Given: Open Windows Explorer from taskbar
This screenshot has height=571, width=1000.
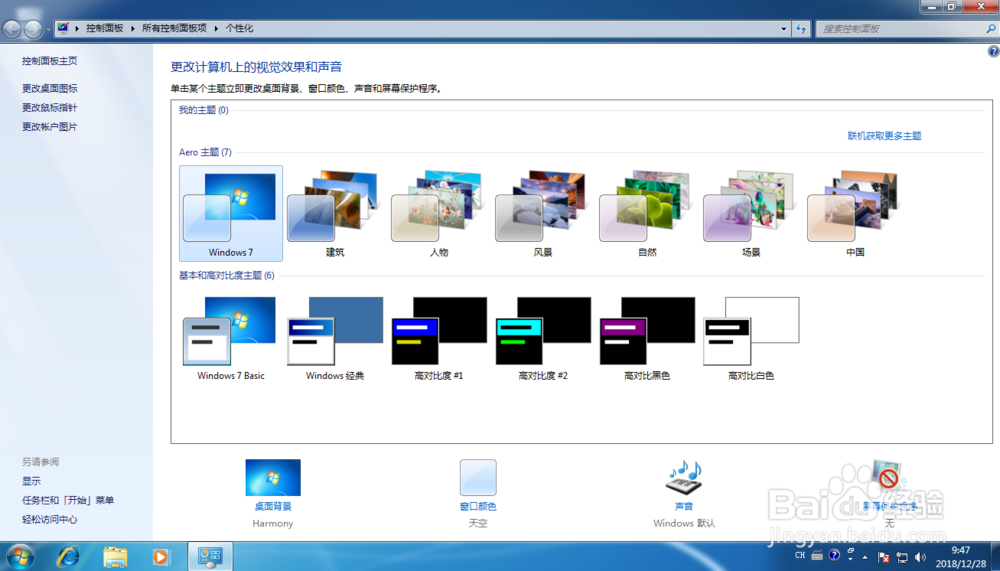Looking at the screenshot, I should 115,556.
